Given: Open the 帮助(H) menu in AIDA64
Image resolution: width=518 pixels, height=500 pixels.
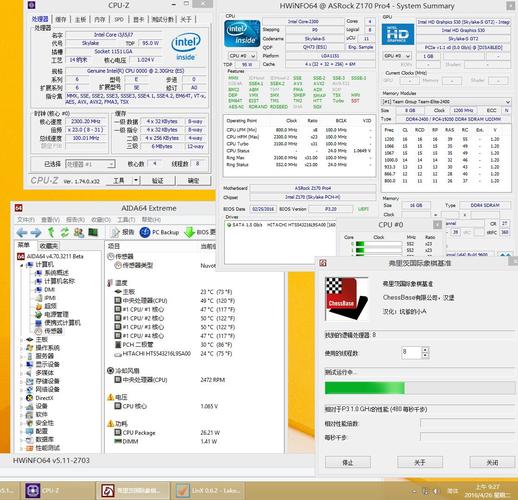Looking at the screenshot, I should coord(151,220).
